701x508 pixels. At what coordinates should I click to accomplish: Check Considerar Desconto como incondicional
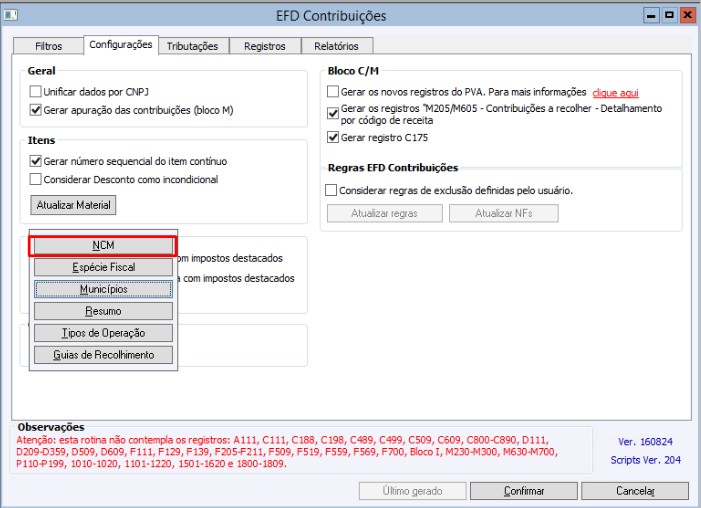pos(35,179)
